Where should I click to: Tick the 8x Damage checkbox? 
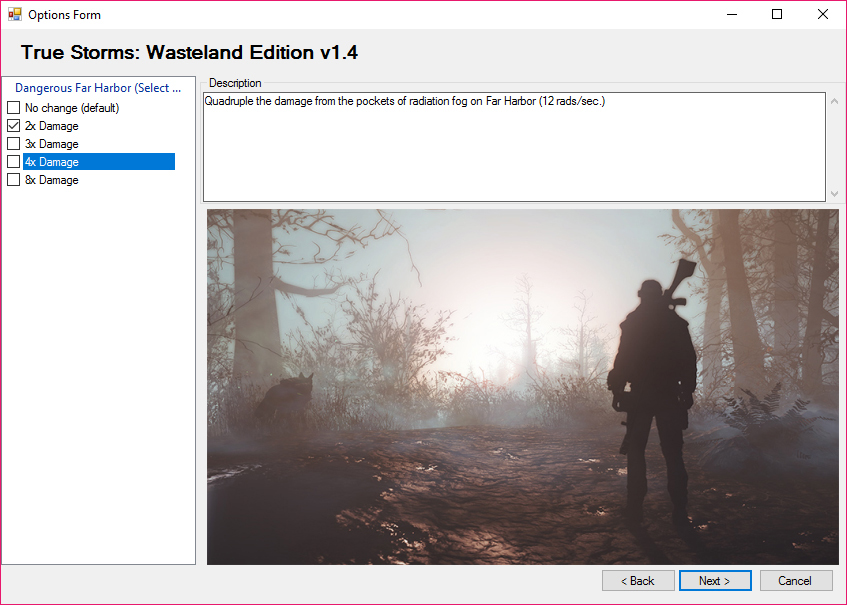point(14,180)
